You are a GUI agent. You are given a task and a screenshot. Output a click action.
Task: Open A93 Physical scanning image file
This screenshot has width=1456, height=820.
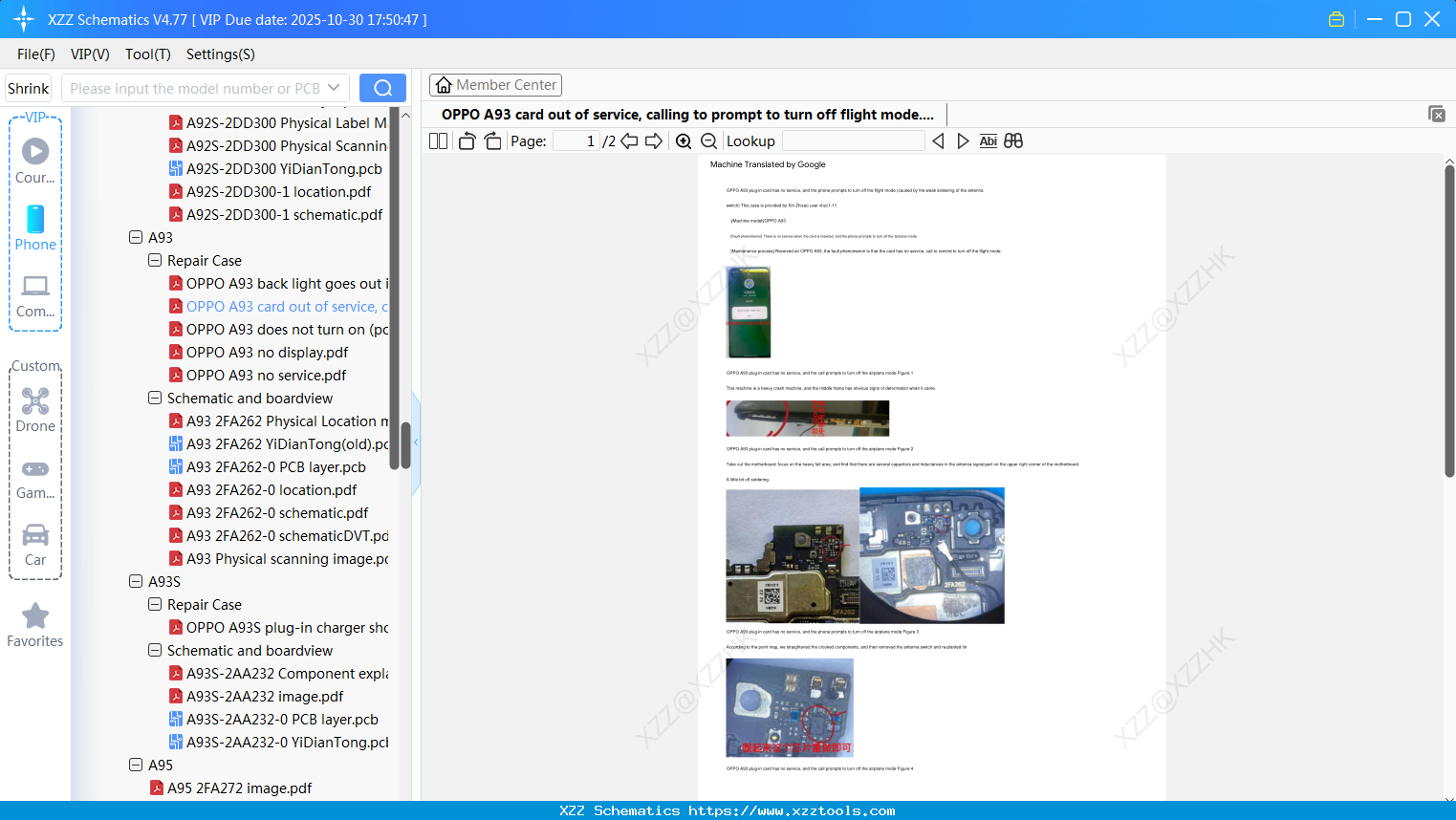click(x=279, y=558)
